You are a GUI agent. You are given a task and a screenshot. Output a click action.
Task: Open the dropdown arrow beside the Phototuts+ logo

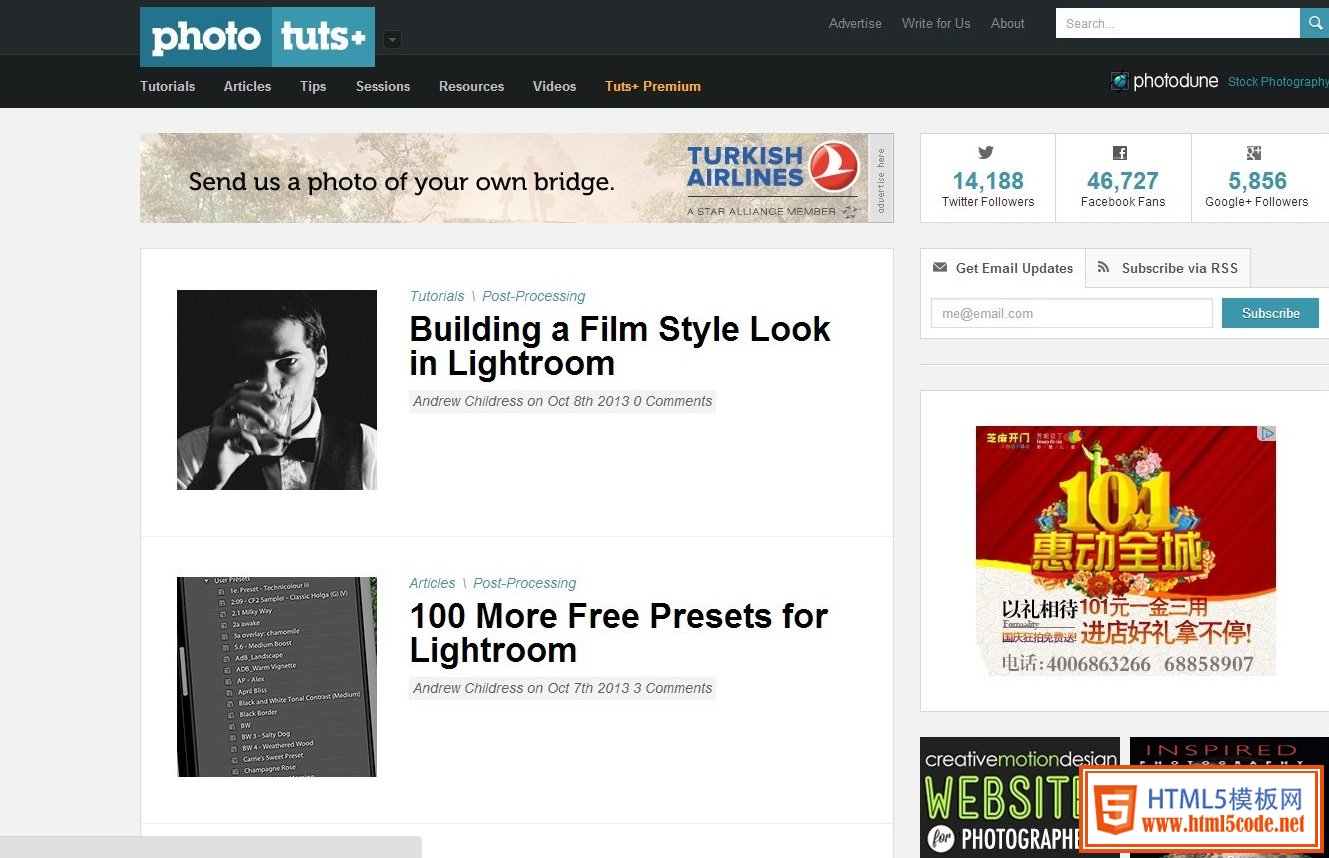tap(392, 40)
